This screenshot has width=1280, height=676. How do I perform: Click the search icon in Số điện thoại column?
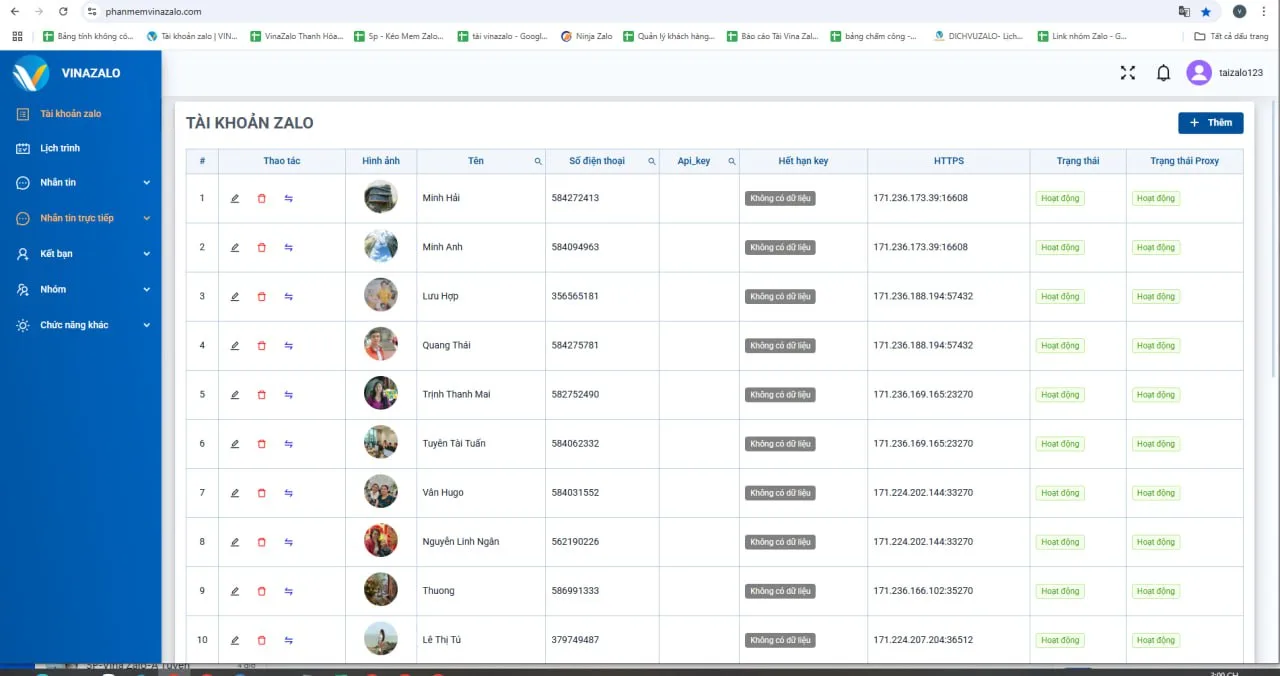click(x=652, y=161)
